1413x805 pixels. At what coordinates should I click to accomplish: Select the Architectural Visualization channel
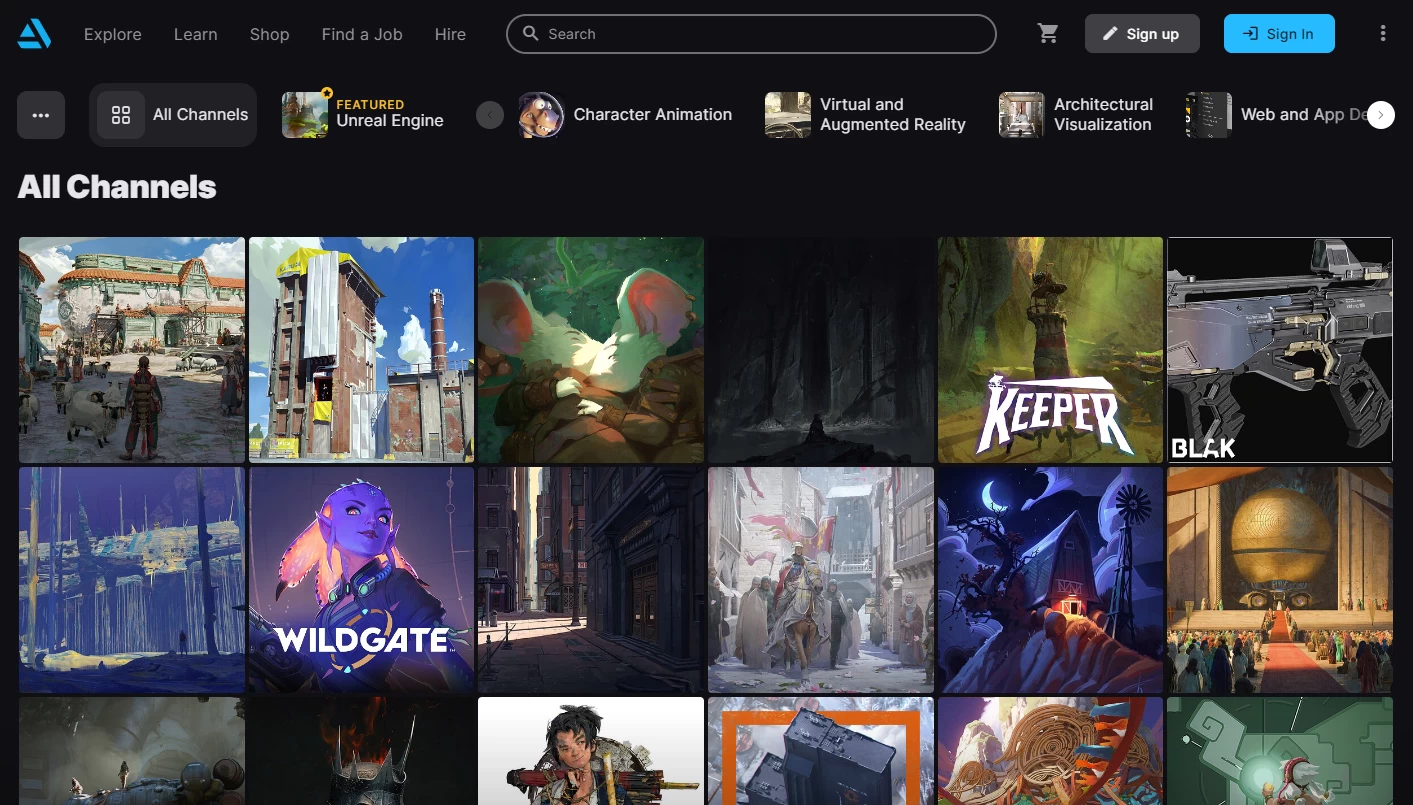[1021, 114]
